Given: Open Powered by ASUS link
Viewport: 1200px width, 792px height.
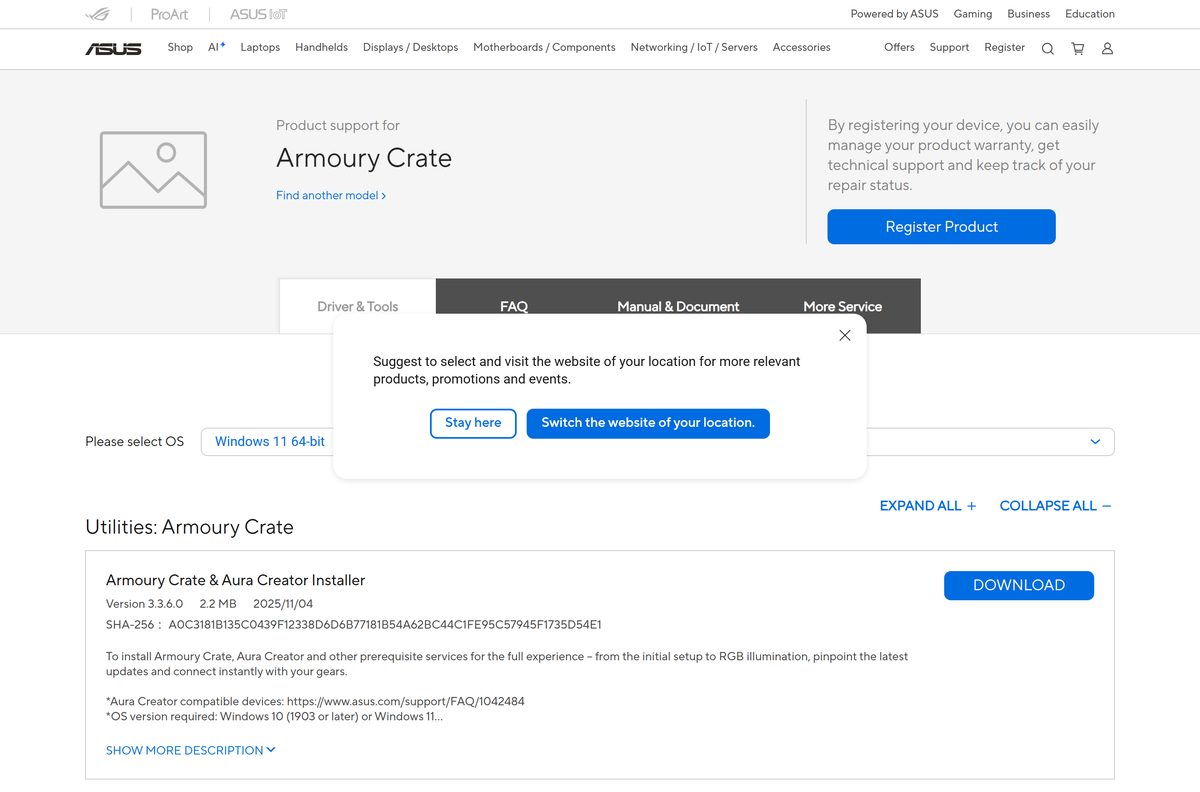Looking at the screenshot, I should click(894, 14).
